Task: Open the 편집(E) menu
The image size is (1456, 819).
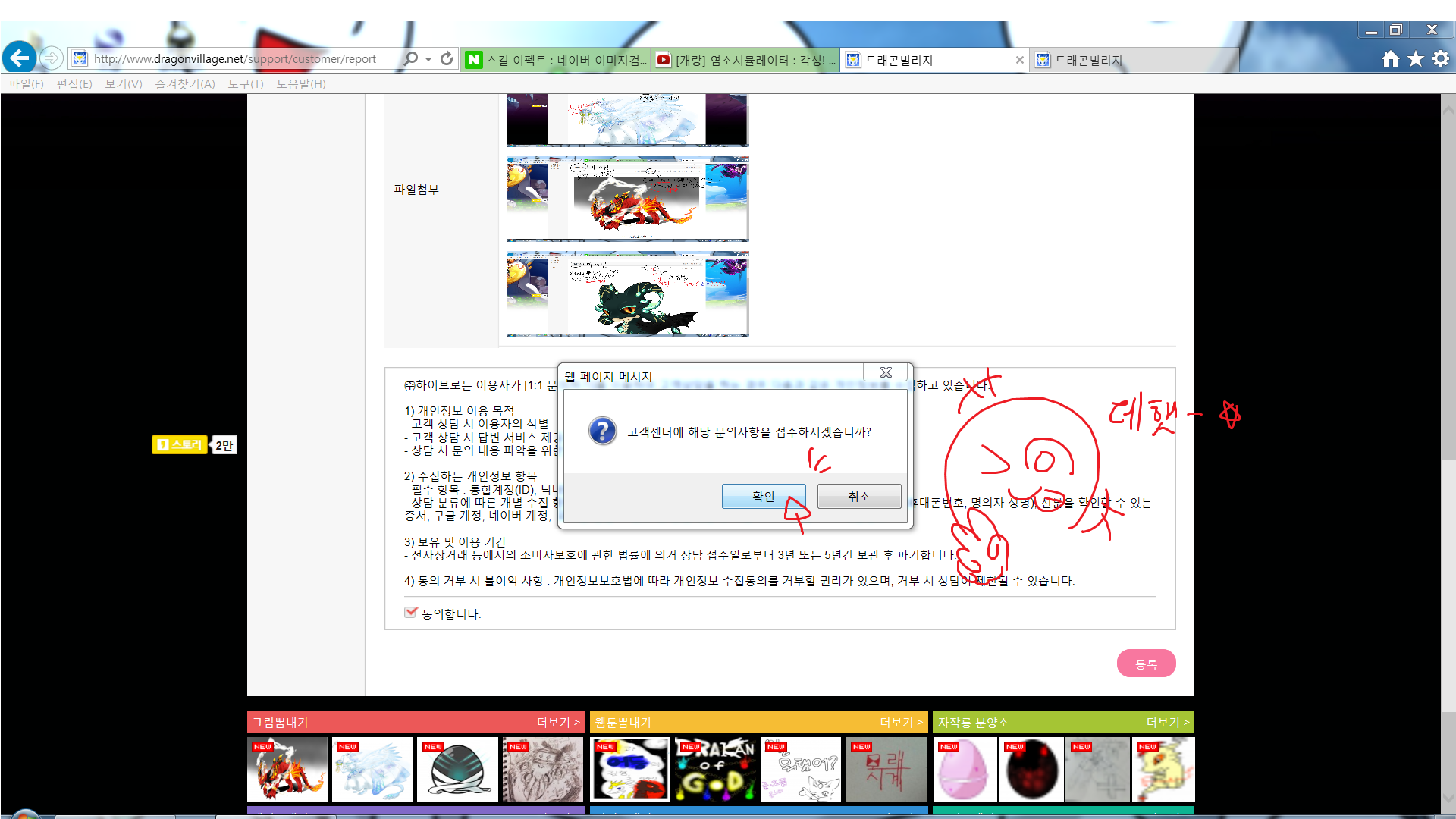Action: point(74,83)
